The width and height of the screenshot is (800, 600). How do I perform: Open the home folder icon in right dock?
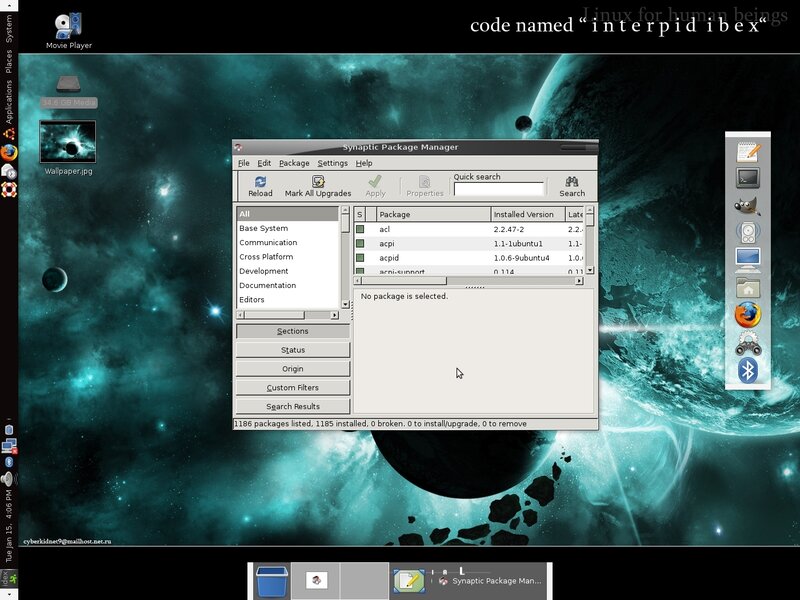748,288
